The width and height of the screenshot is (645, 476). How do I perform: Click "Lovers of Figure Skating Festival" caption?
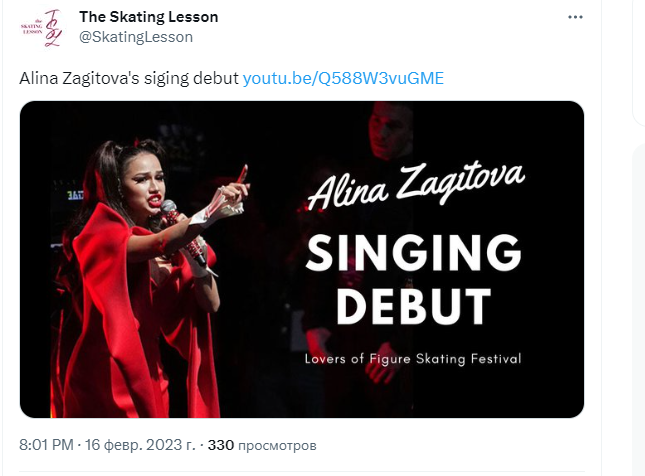[414, 357]
